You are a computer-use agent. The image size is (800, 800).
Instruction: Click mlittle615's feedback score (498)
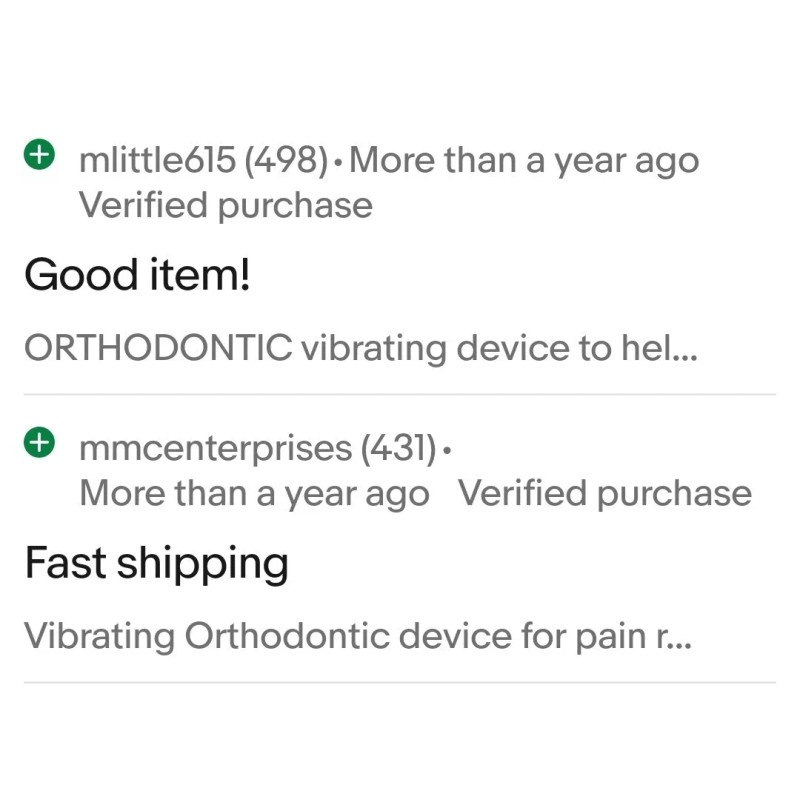pos(287,160)
